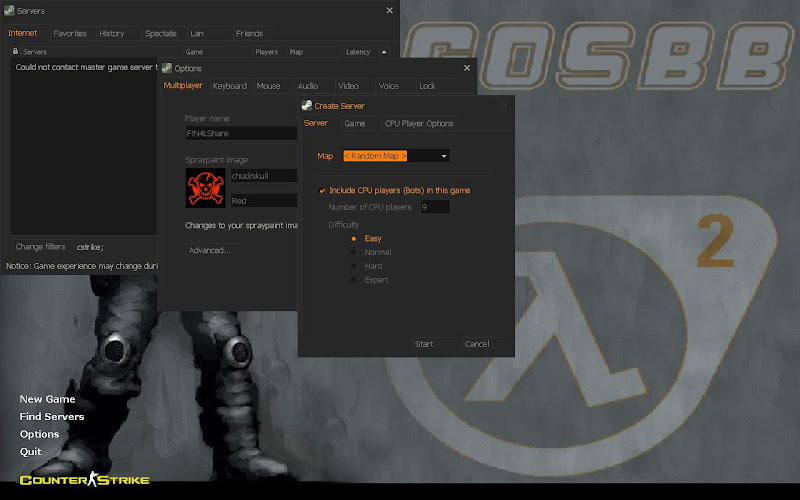Click the 'cstrike;' filter text

[90, 247]
